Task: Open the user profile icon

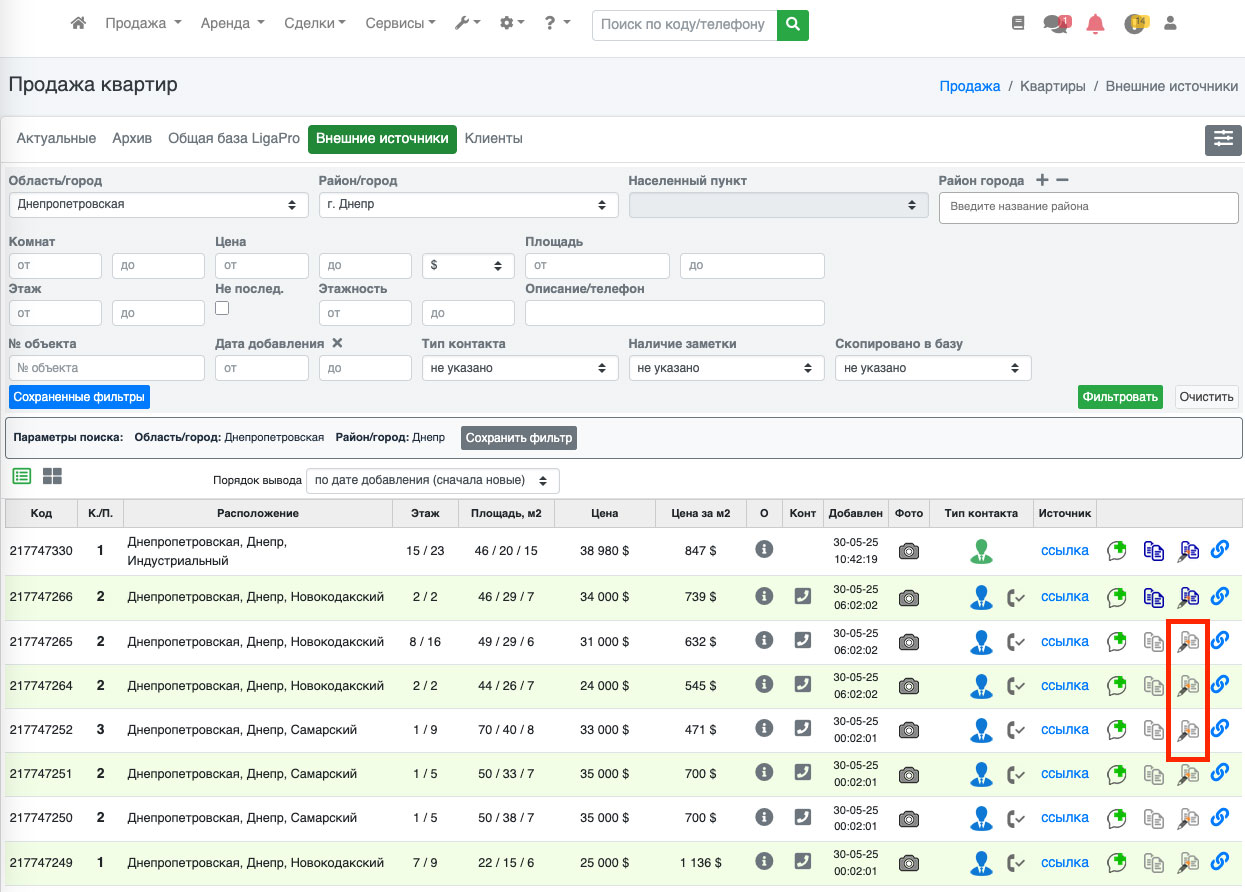Action: 1170,23
